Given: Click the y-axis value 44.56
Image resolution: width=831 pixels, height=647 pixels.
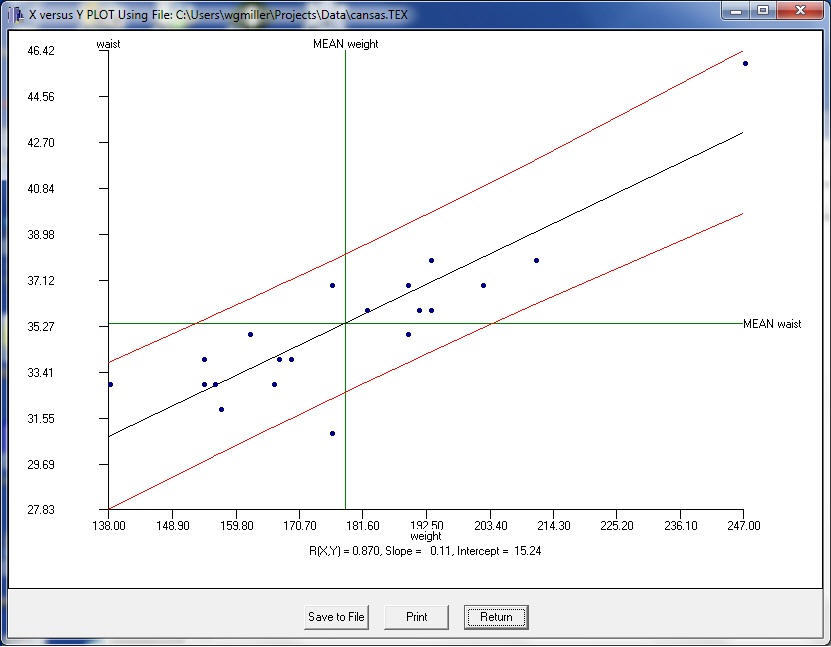Looking at the screenshot, I should (x=41, y=97).
